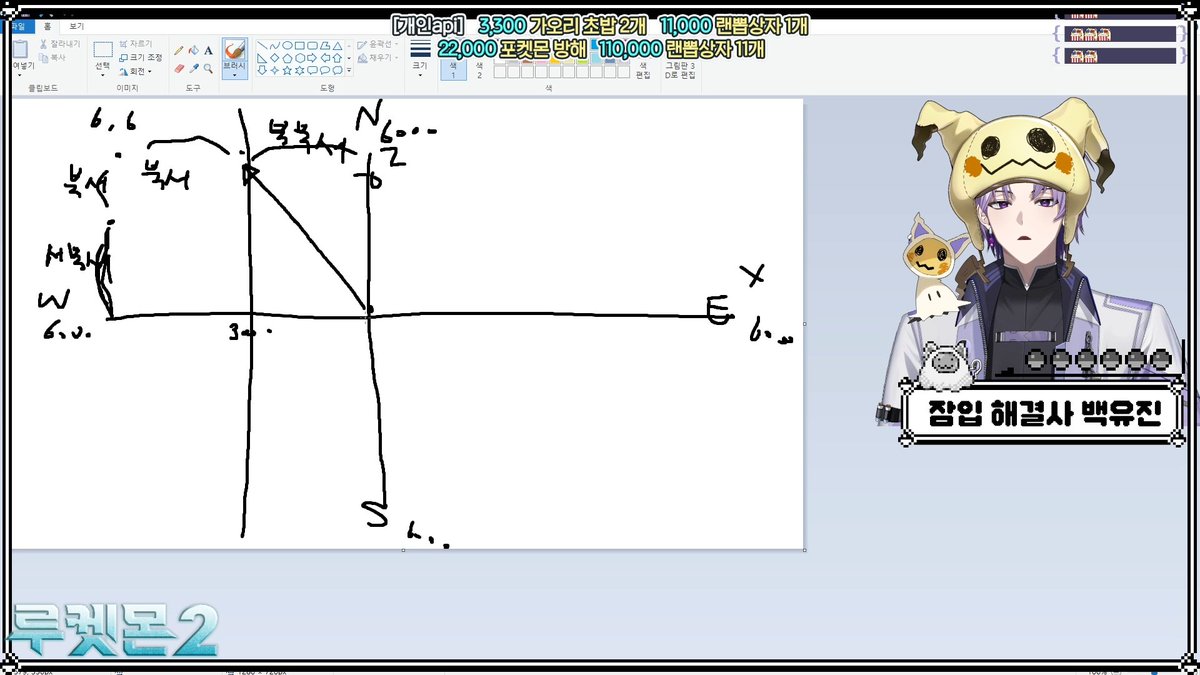
Task: Open the Paste (붙여넣기) dropdown arrow
Action: point(20,74)
